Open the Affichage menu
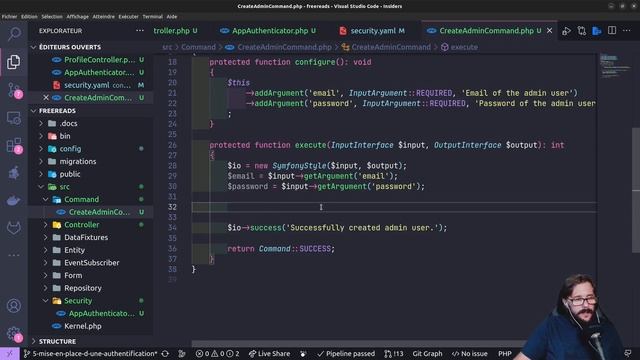Image resolution: width=640 pixels, height=360 pixels. click(x=78, y=17)
